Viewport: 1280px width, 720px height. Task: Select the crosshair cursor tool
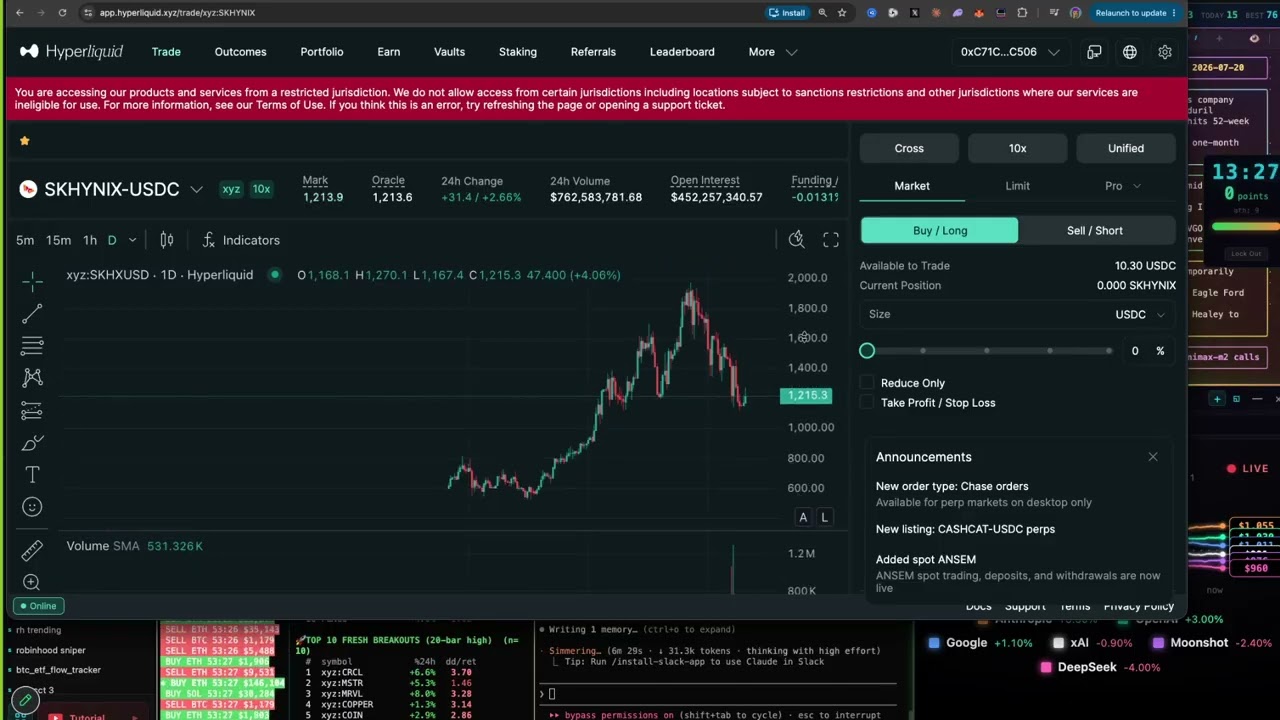[32, 281]
